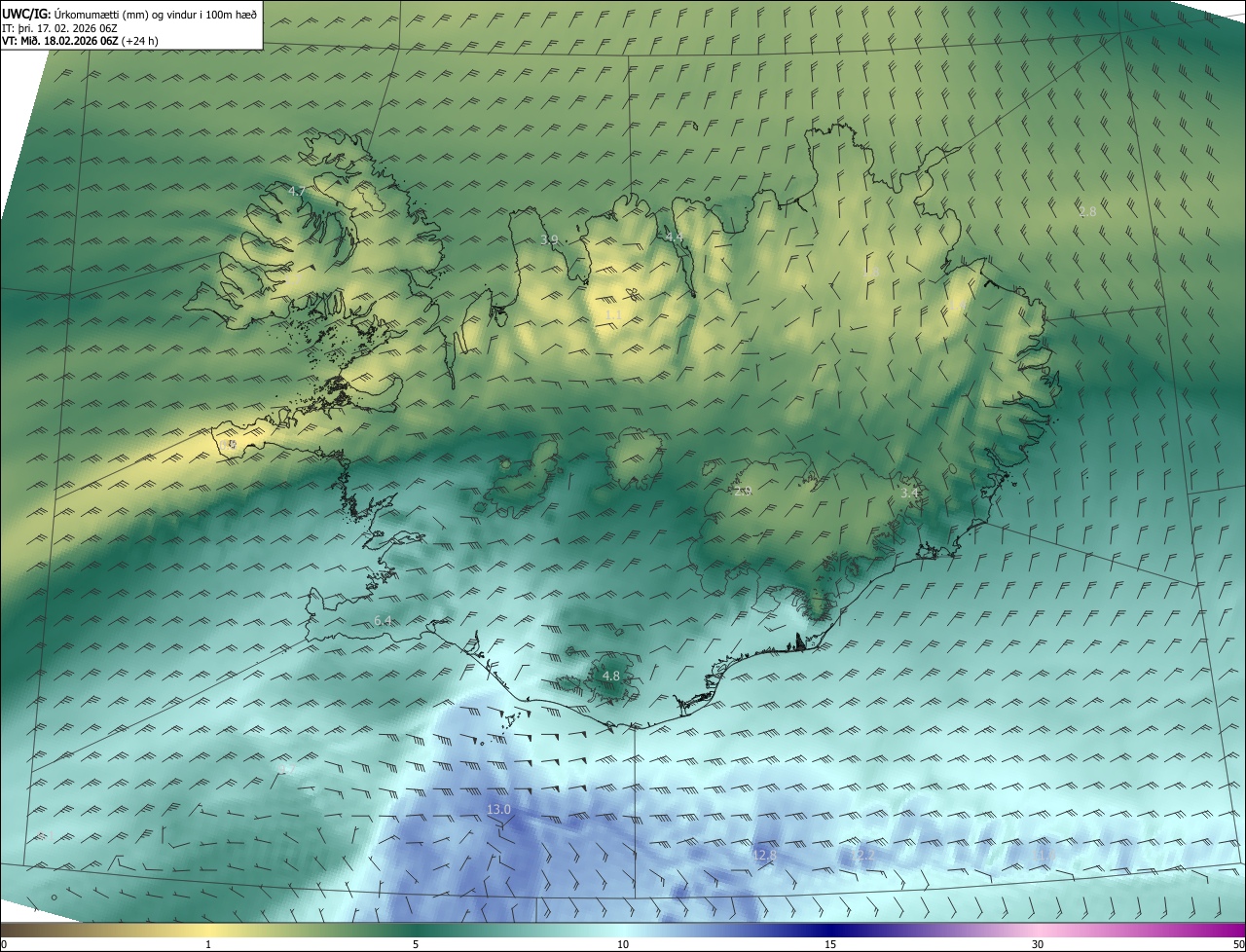
Task: Click the 4.8 value on Vestmannaeyjar island
Action: coord(611,676)
